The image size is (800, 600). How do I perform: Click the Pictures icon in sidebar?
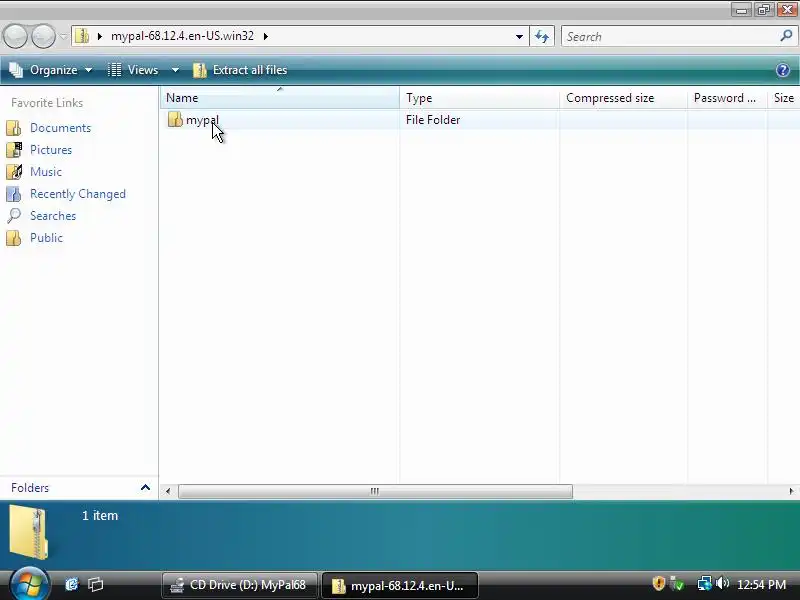click(14, 149)
